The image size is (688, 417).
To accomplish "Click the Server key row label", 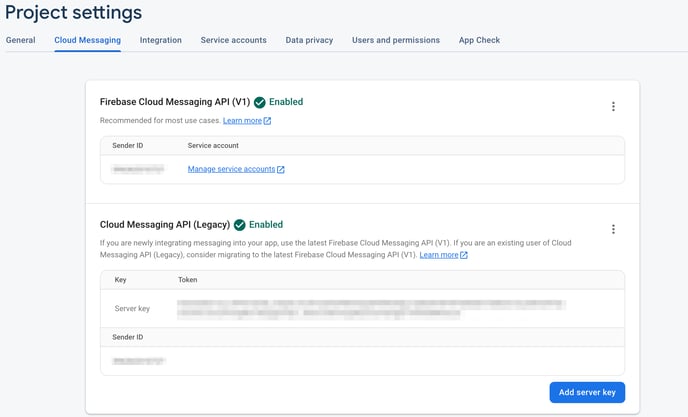I will [132, 309].
